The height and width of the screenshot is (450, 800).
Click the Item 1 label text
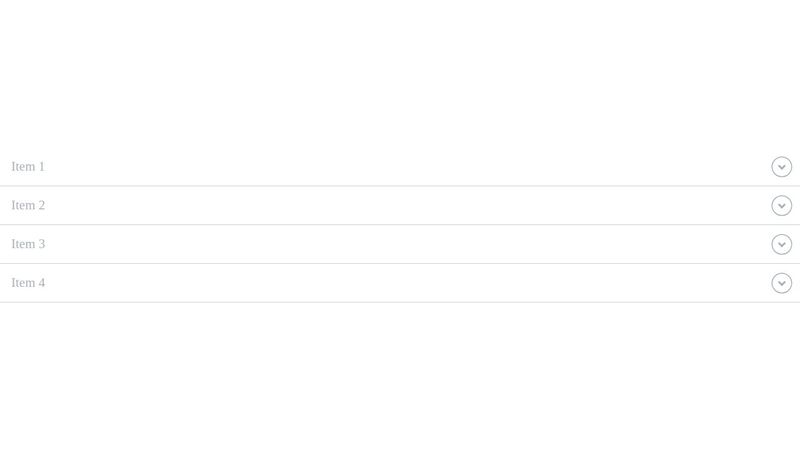(x=28, y=167)
